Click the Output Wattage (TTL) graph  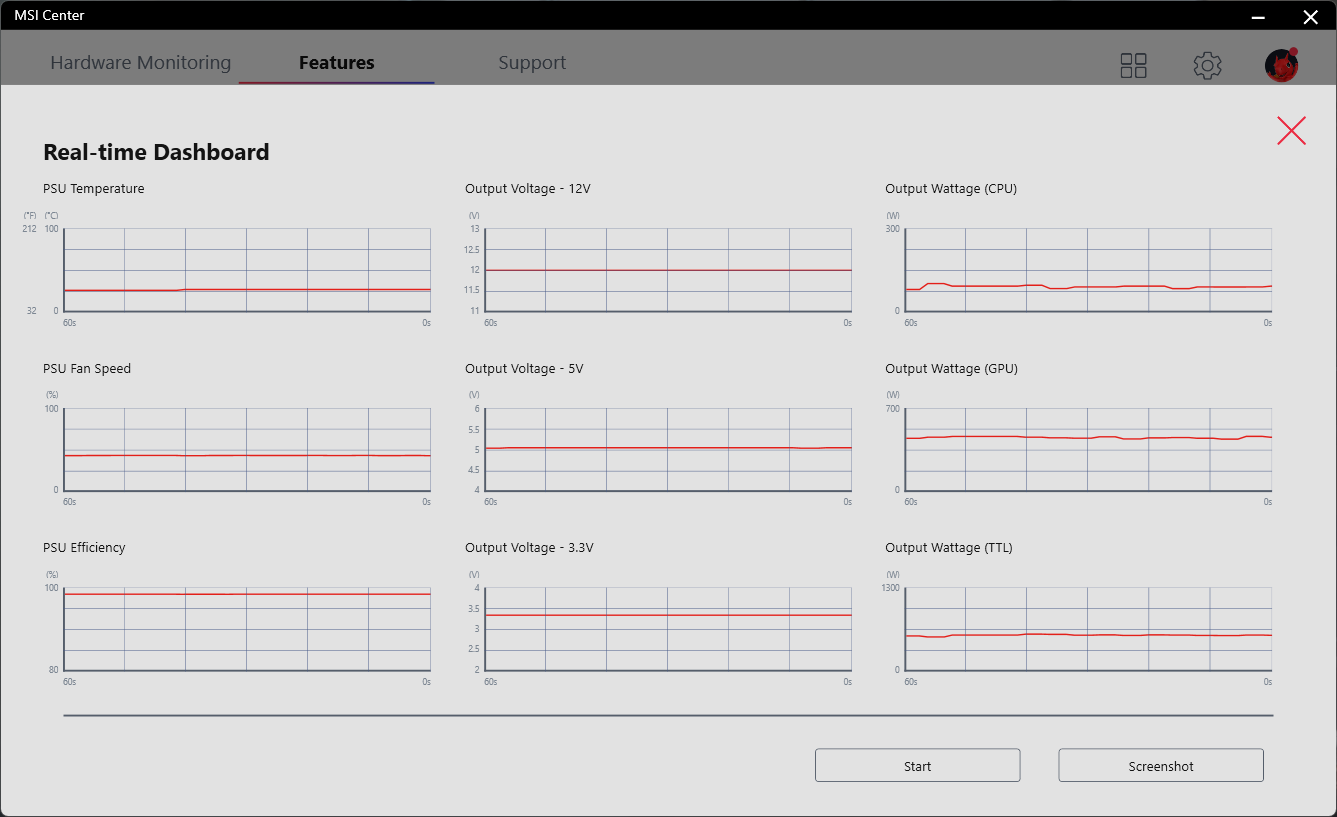(x=1088, y=629)
